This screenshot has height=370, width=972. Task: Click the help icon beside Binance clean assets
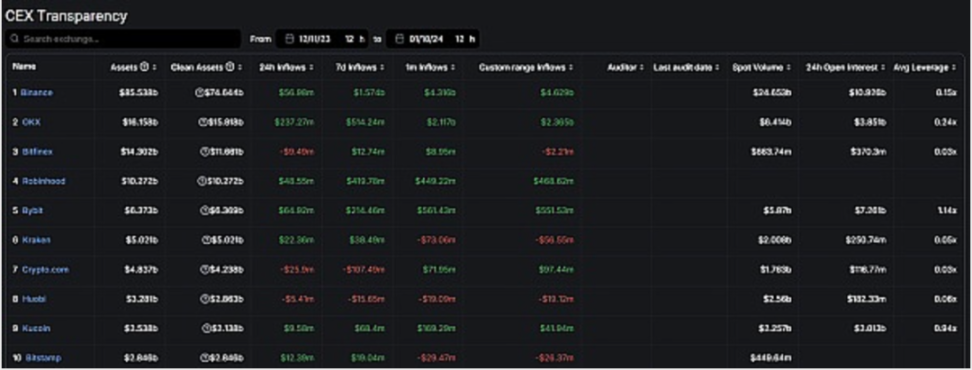pyautogui.click(x=200, y=93)
